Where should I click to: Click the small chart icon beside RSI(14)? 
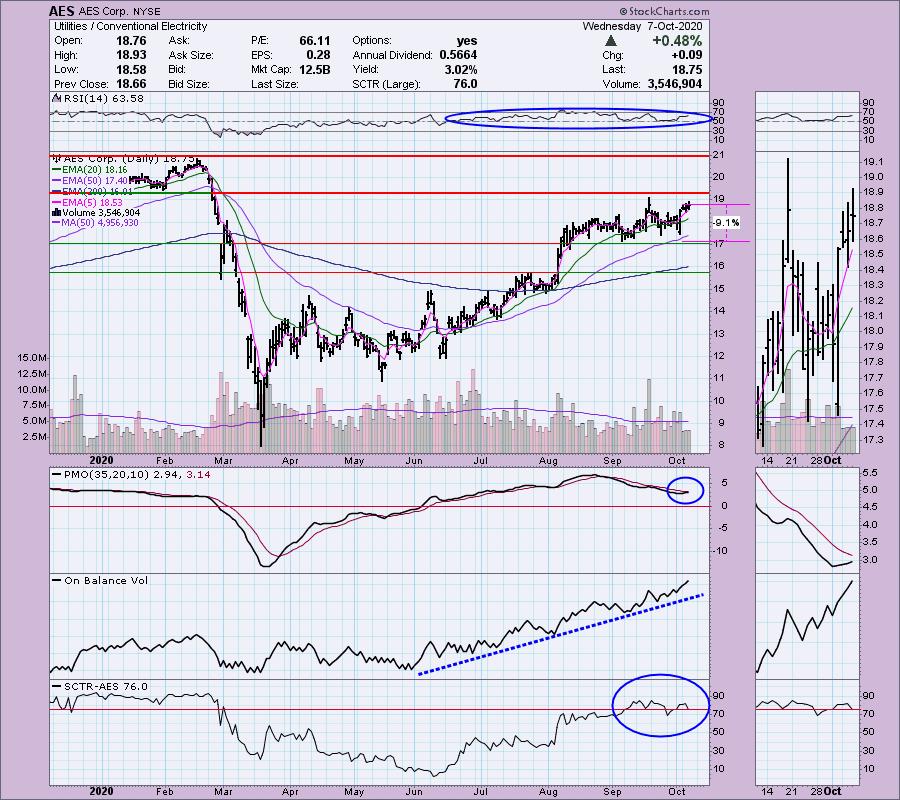click(x=57, y=98)
